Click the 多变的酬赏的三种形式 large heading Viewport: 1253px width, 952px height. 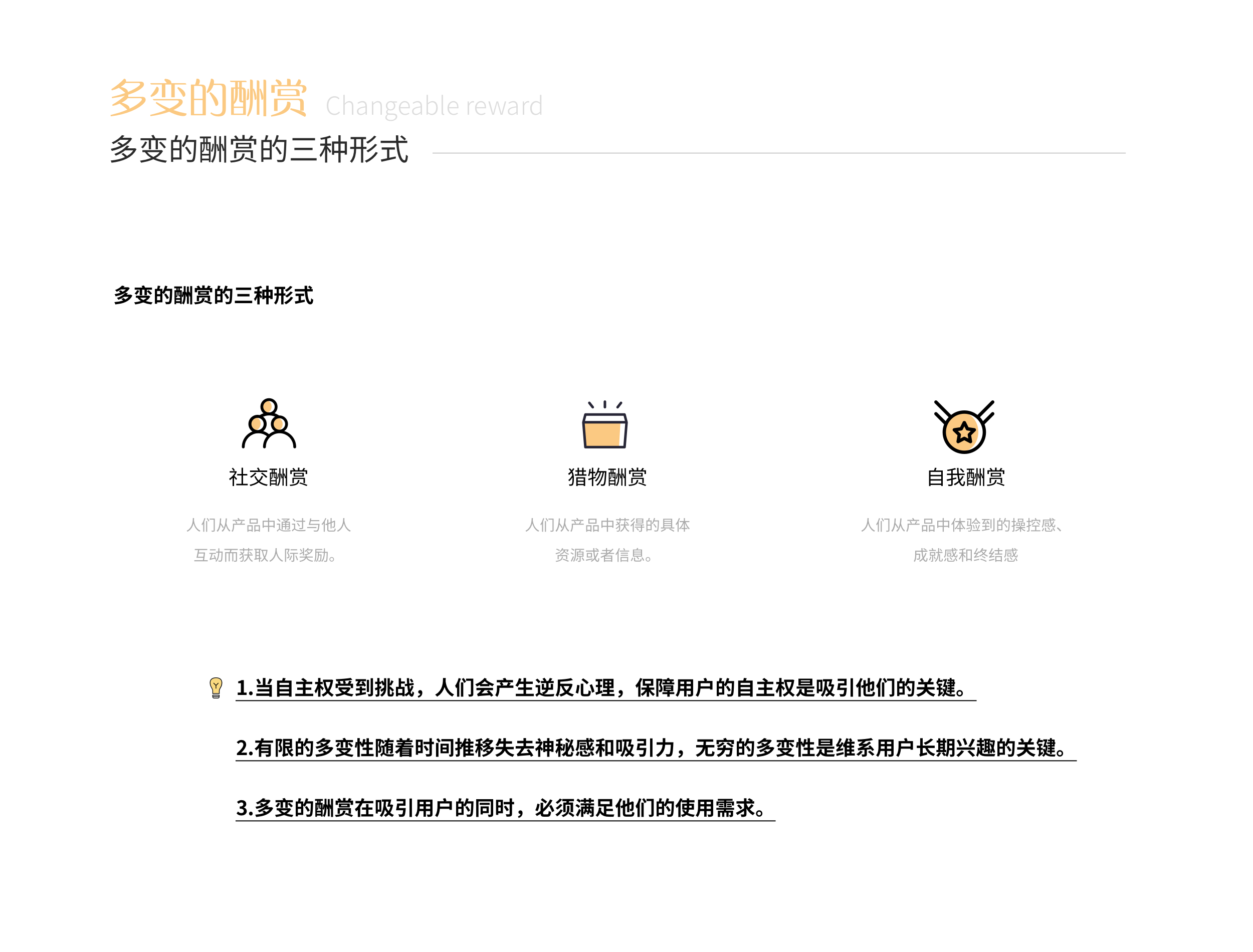click(x=259, y=150)
